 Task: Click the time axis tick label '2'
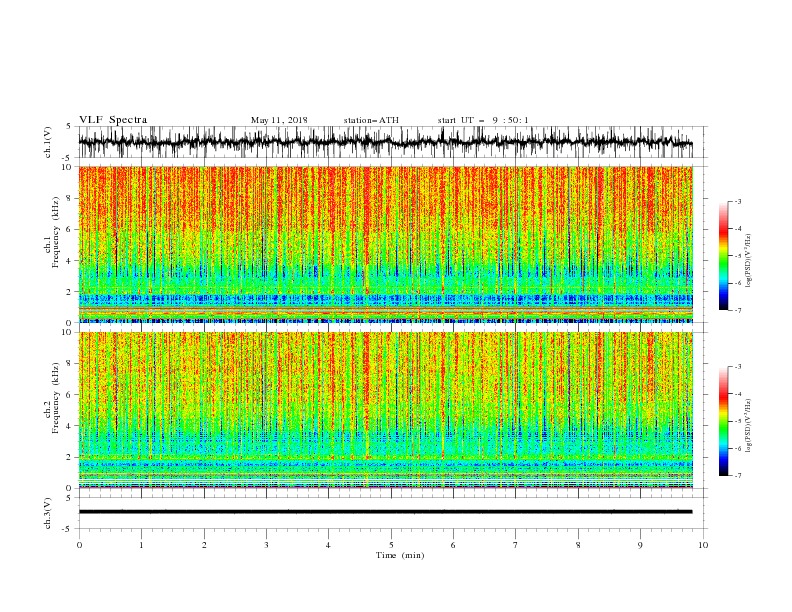point(204,545)
